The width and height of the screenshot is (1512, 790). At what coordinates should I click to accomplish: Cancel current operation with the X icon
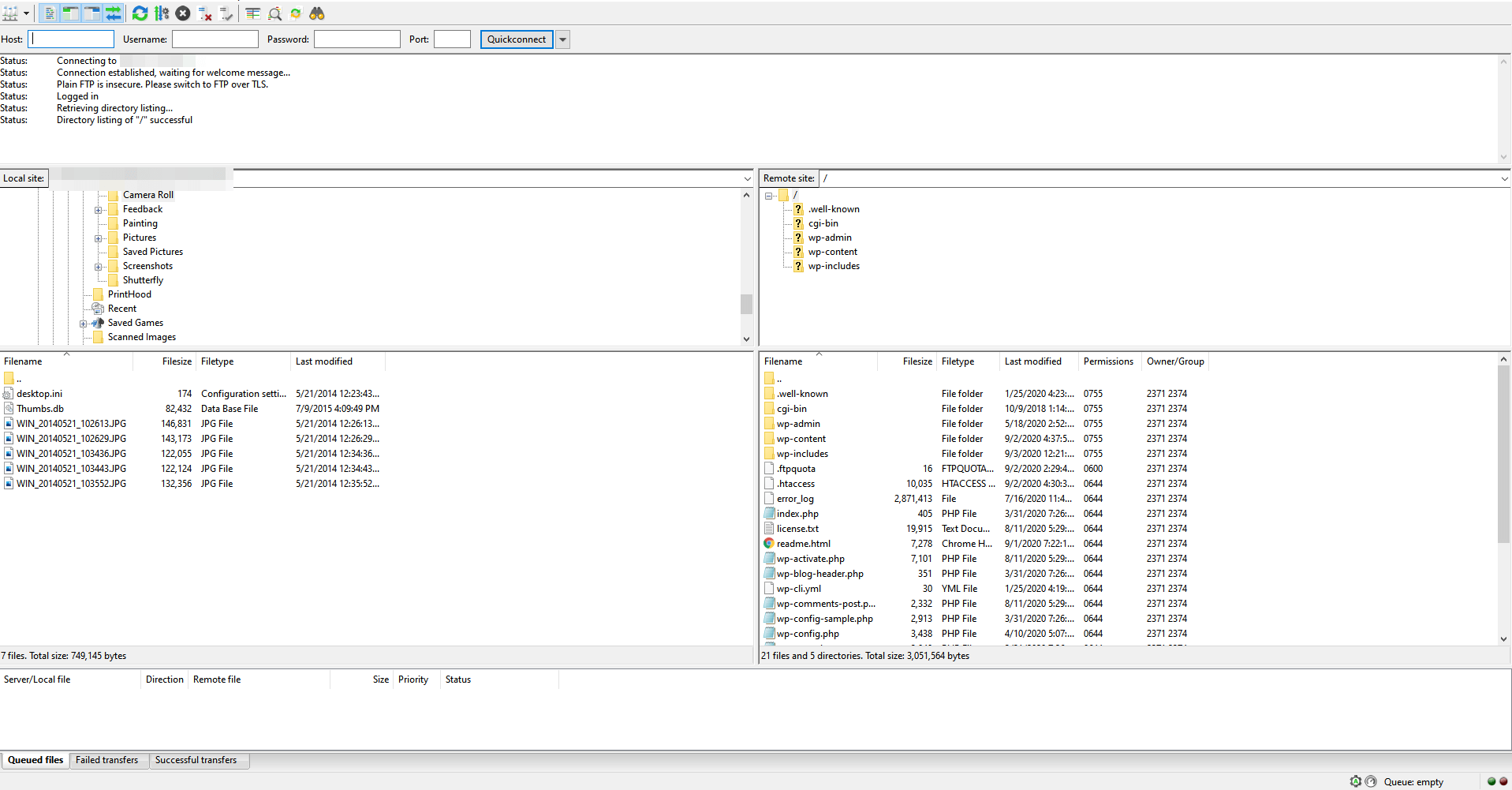click(x=183, y=13)
